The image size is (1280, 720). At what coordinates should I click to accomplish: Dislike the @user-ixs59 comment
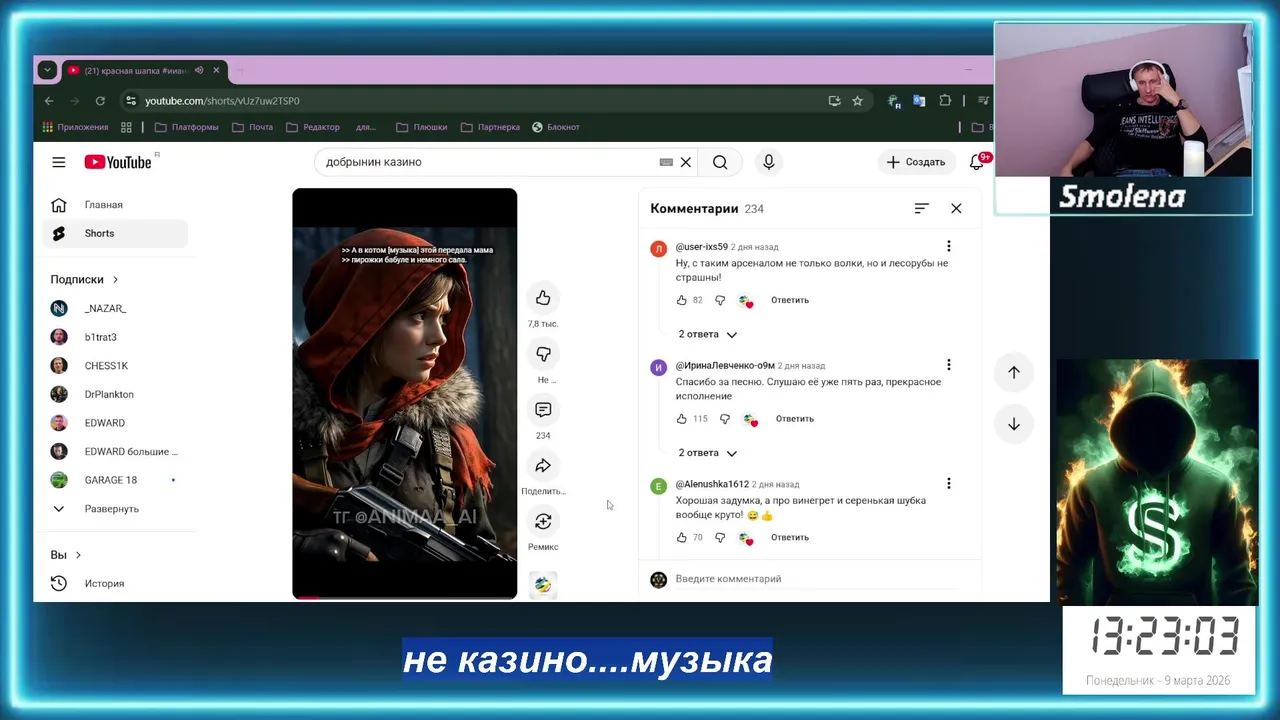click(720, 300)
